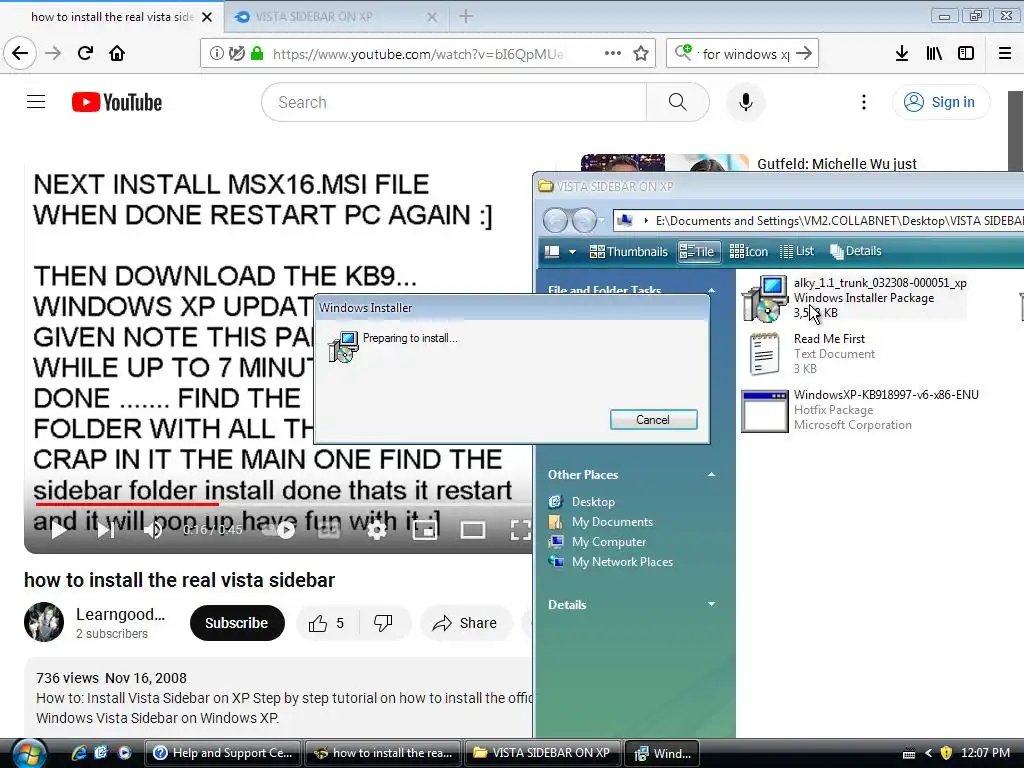This screenshot has height=768, width=1024.
Task: Enable miniplayer mode
Action: pos(424,530)
